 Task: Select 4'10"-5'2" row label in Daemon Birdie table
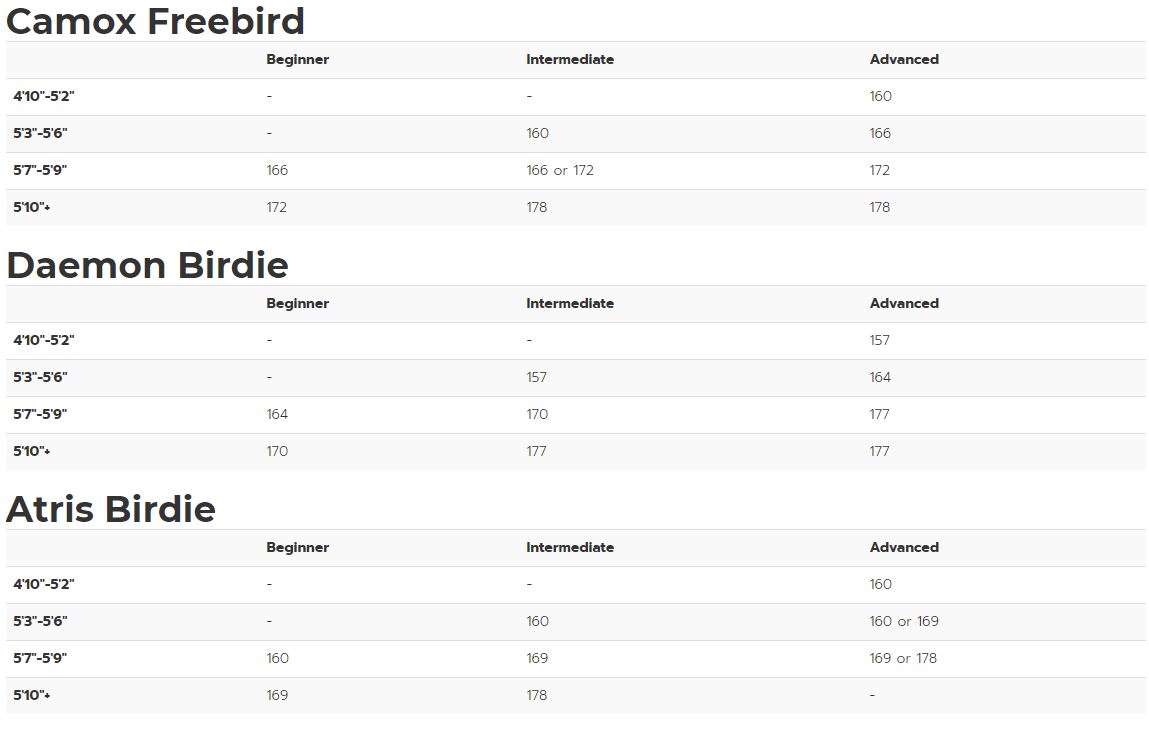click(44, 340)
